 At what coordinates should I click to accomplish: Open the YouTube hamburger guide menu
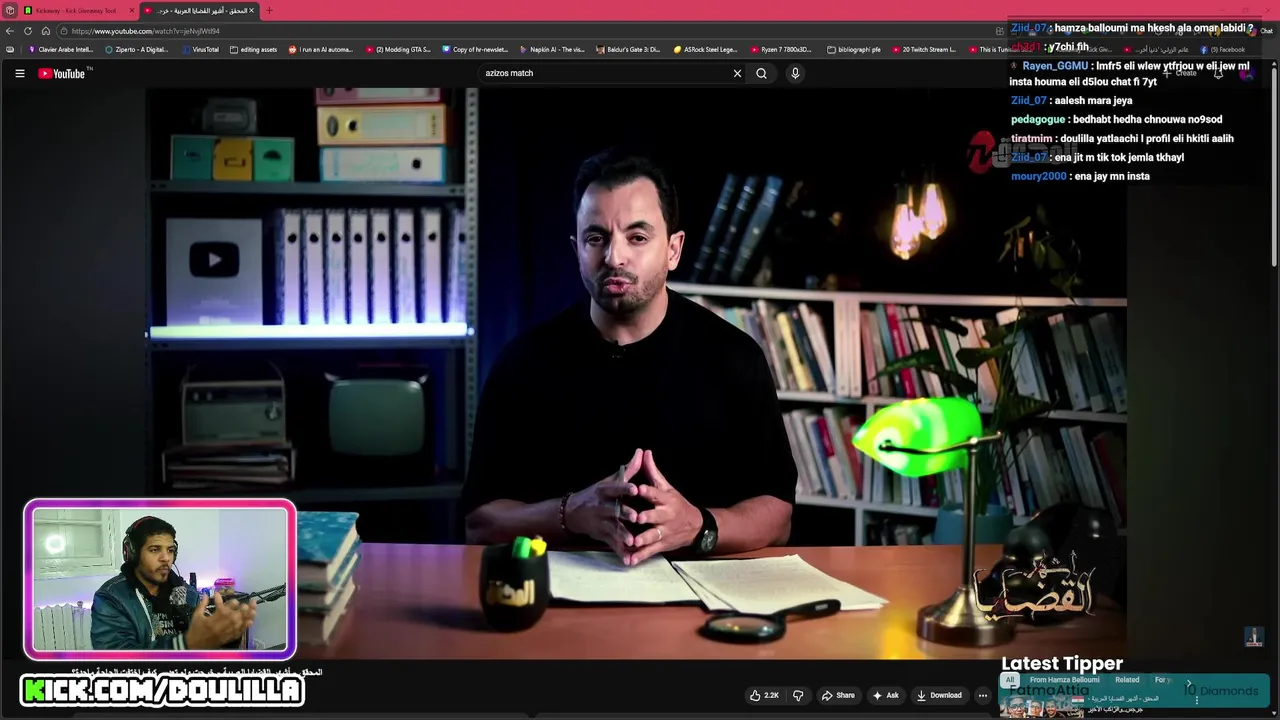click(19, 73)
